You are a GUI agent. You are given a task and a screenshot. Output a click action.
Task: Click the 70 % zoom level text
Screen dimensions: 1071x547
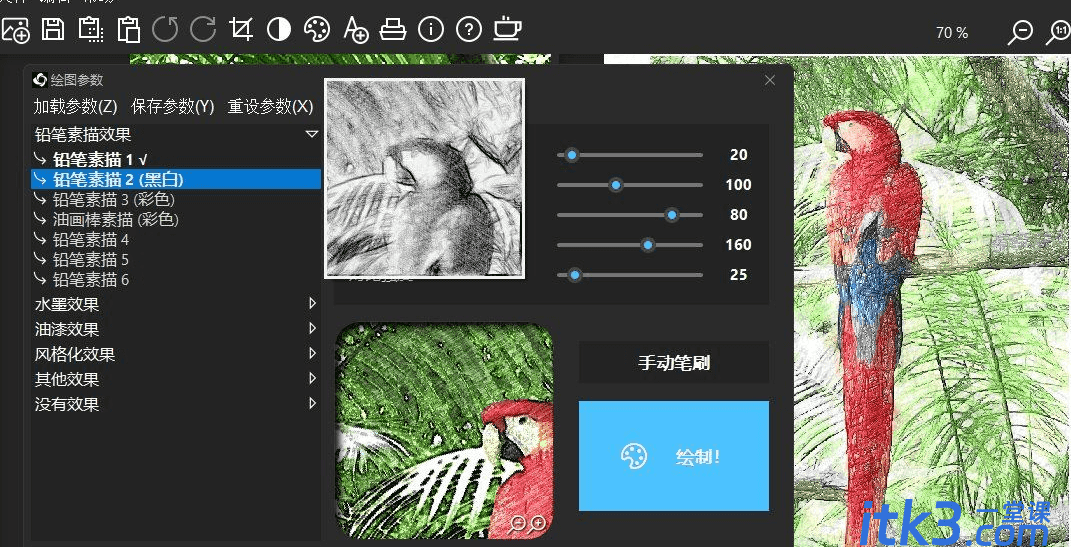952,33
